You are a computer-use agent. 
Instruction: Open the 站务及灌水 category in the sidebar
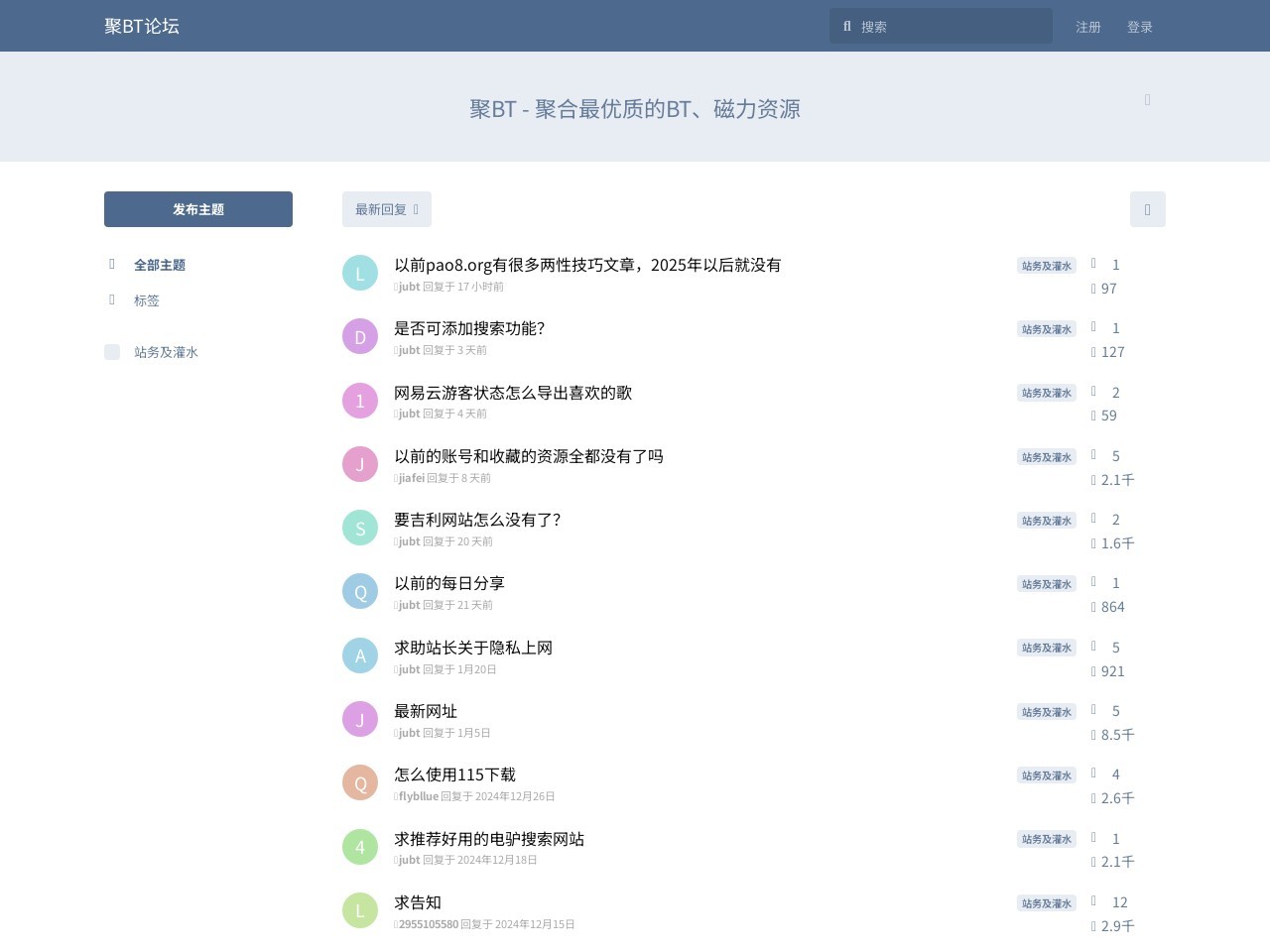click(167, 352)
